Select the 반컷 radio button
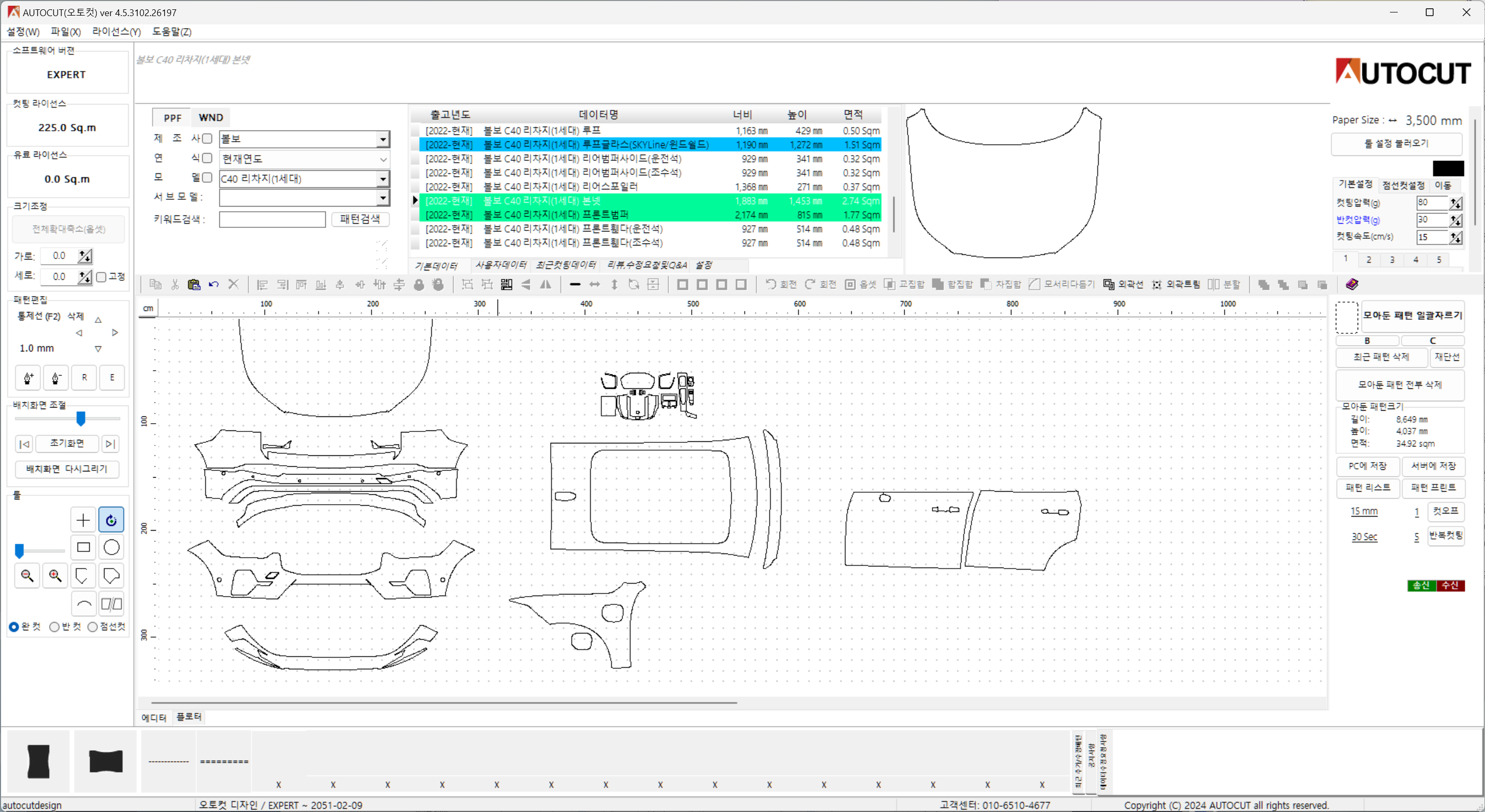Image resolution: width=1485 pixels, height=812 pixels. tap(54, 627)
